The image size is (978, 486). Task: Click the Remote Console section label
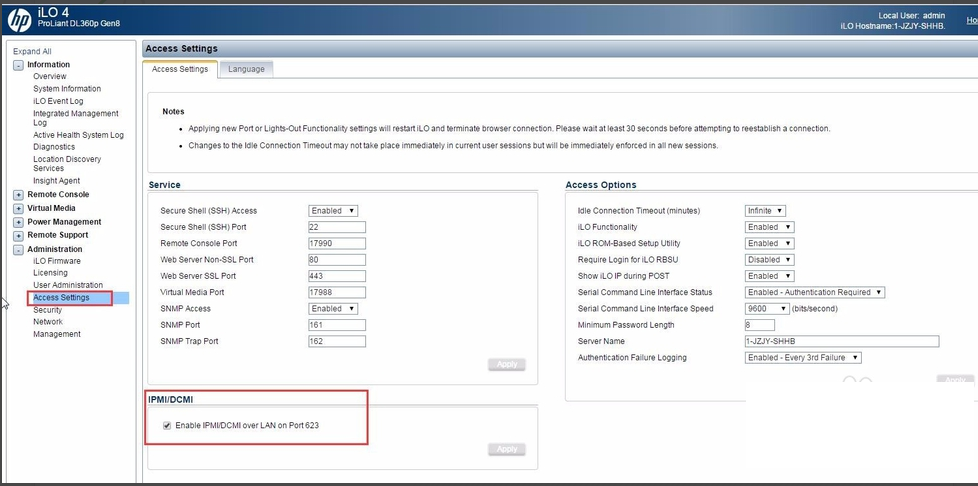[58, 195]
